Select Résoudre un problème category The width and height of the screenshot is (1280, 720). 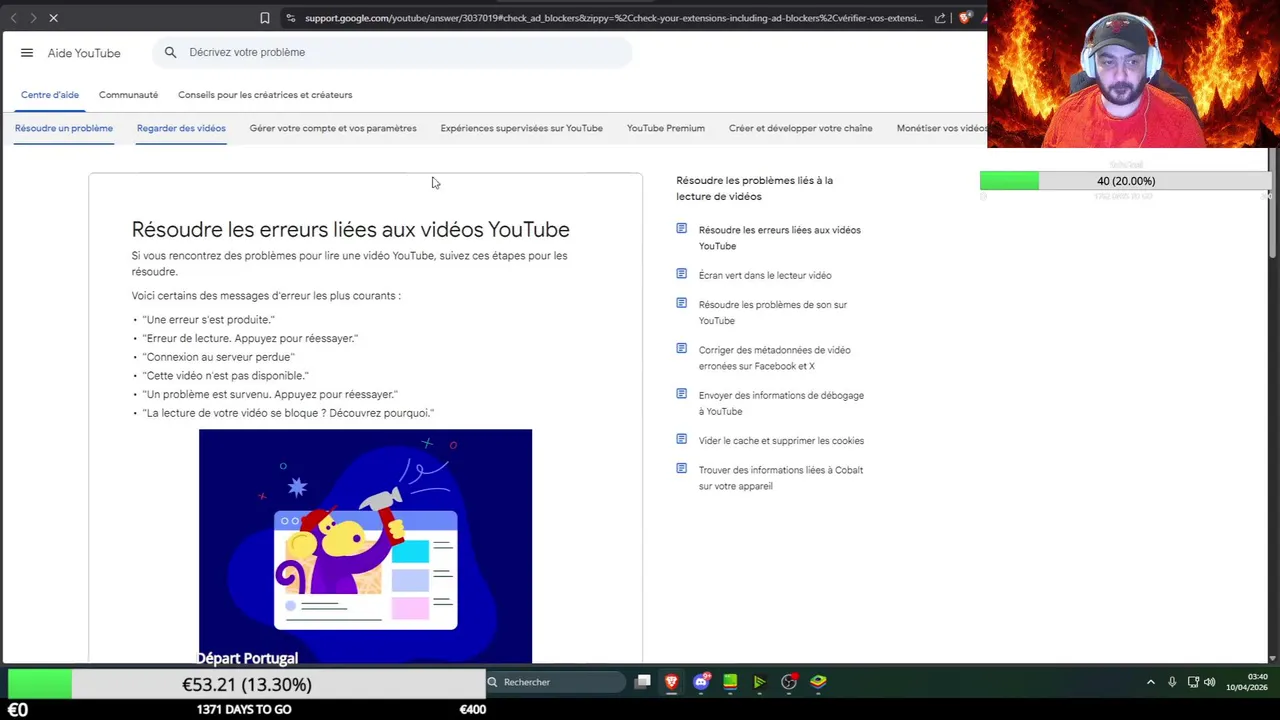[x=64, y=128]
